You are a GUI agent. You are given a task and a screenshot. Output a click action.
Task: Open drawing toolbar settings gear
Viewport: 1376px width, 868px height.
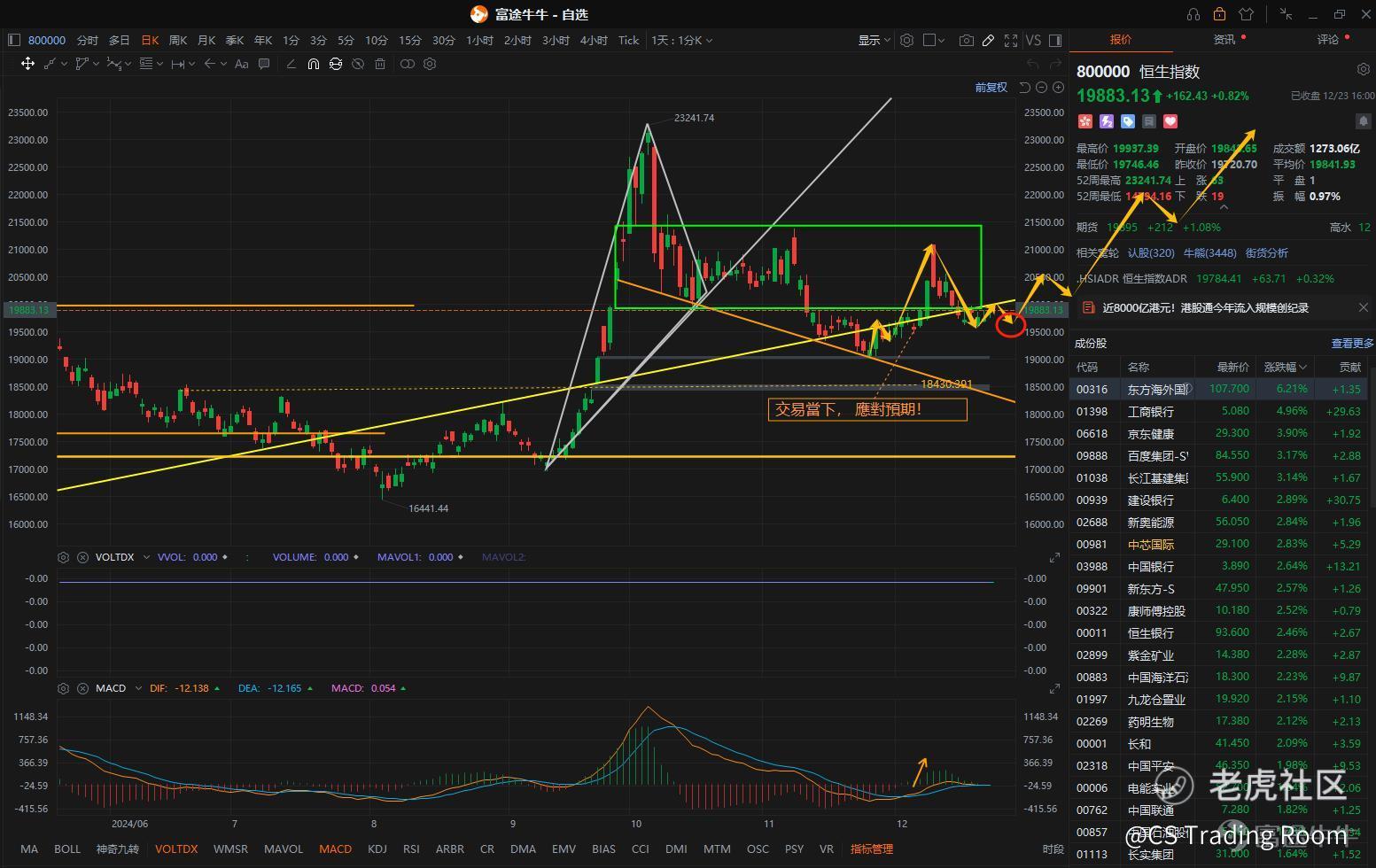tap(430, 64)
